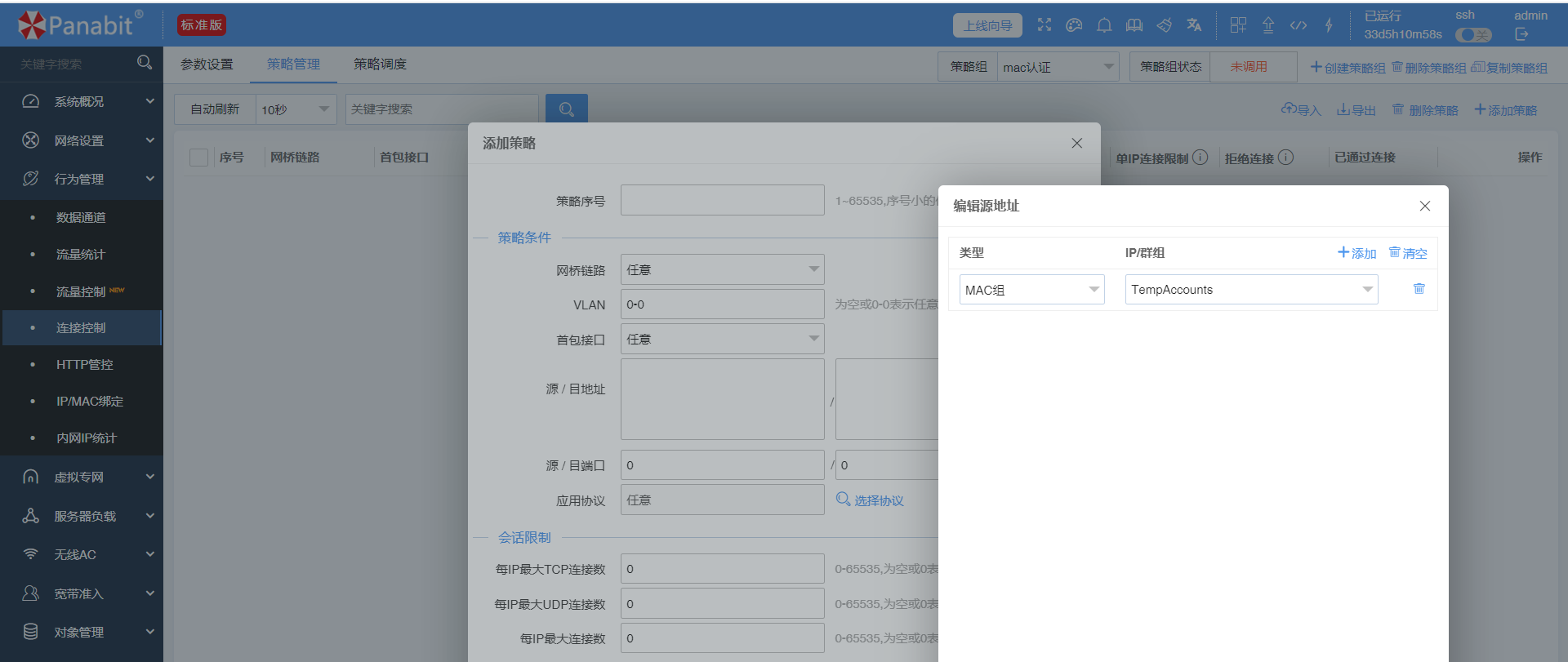This screenshot has width=1568, height=662.
Task: Toggle the ssh switch
Action: click(x=1474, y=35)
